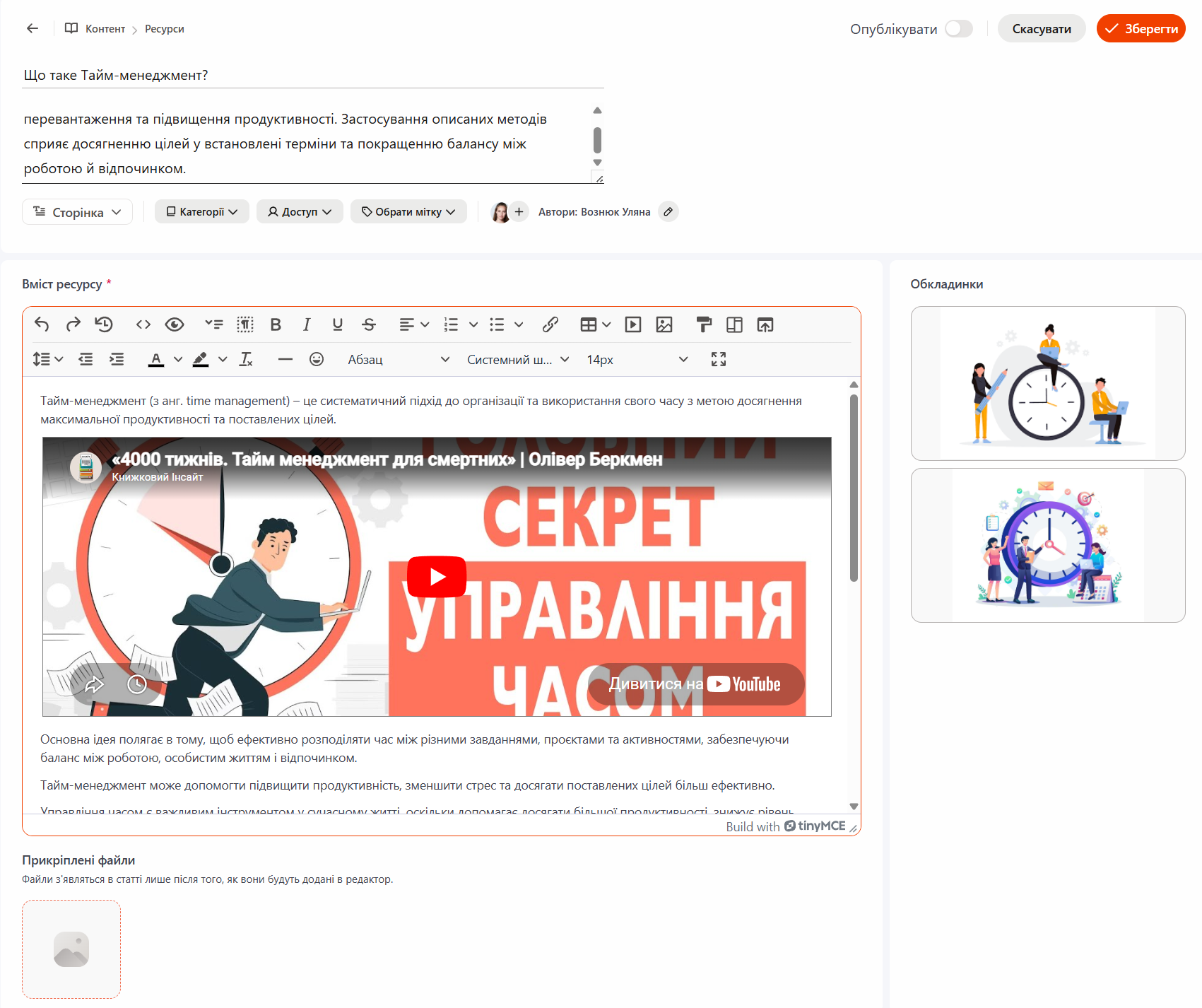Open the Категорії menu
Viewport: 1202px width, 1008px height.
click(202, 211)
